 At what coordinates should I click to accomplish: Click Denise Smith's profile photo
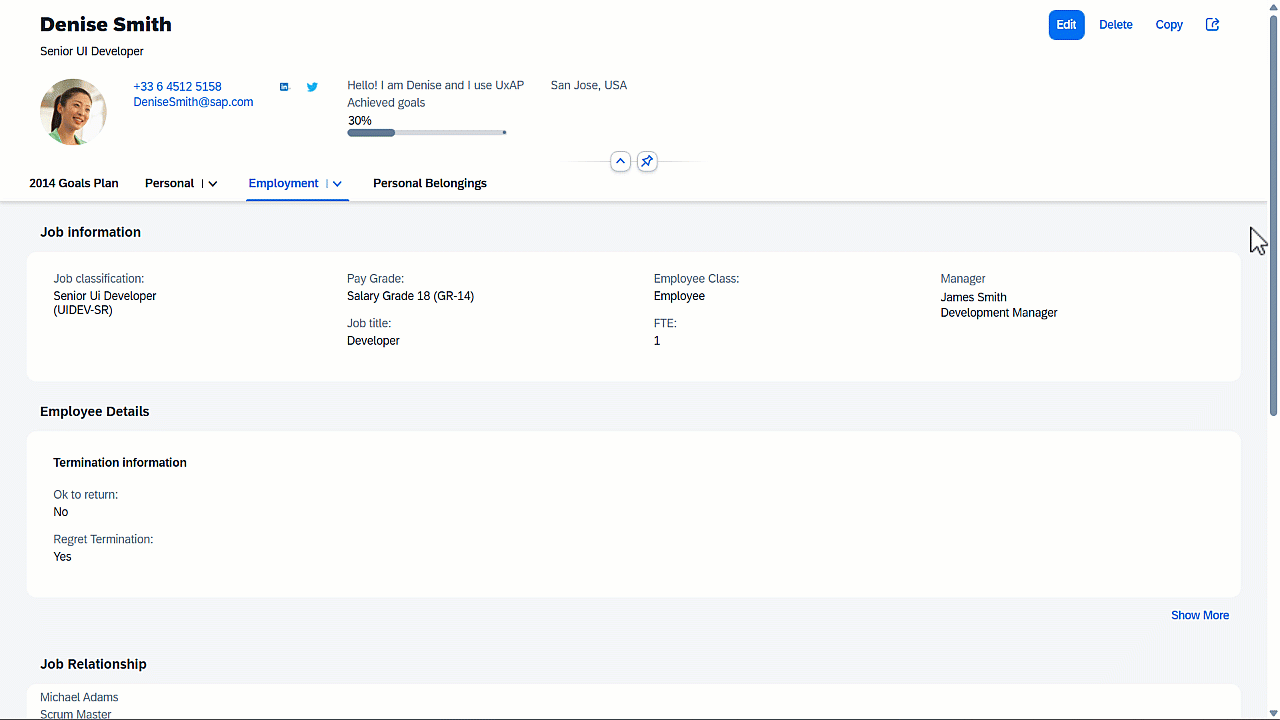(73, 112)
